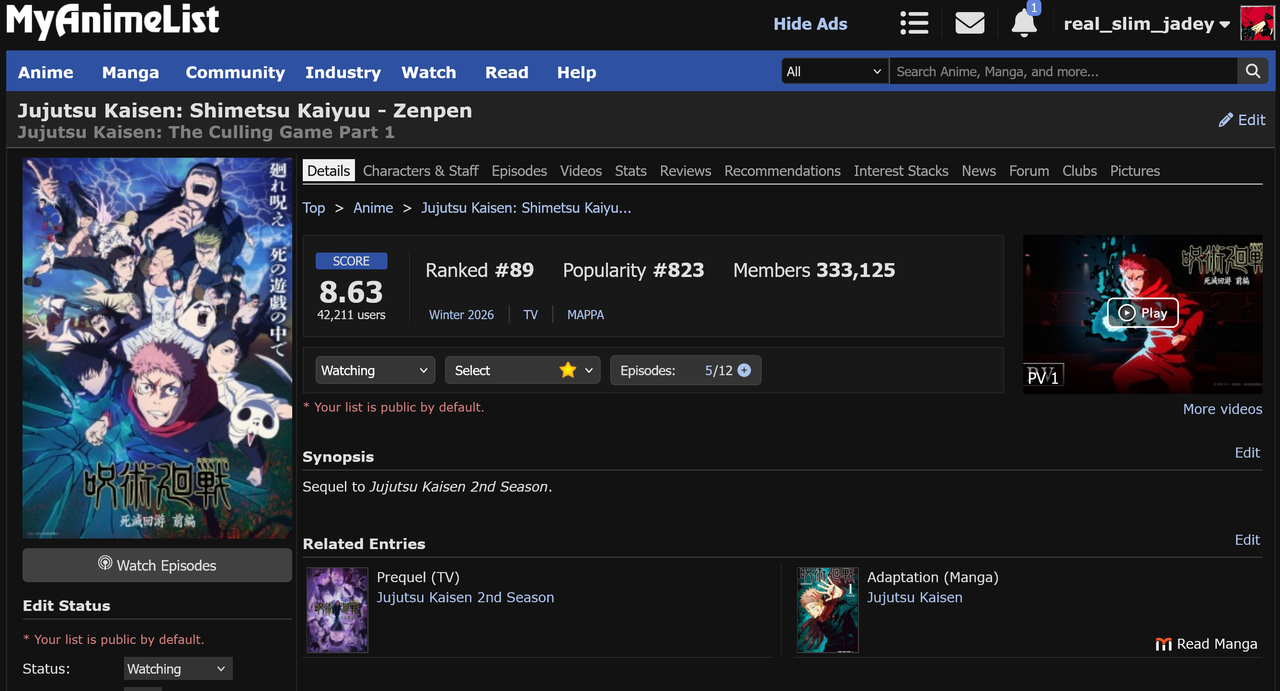Open the search category All dropdown

coord(835,71)
